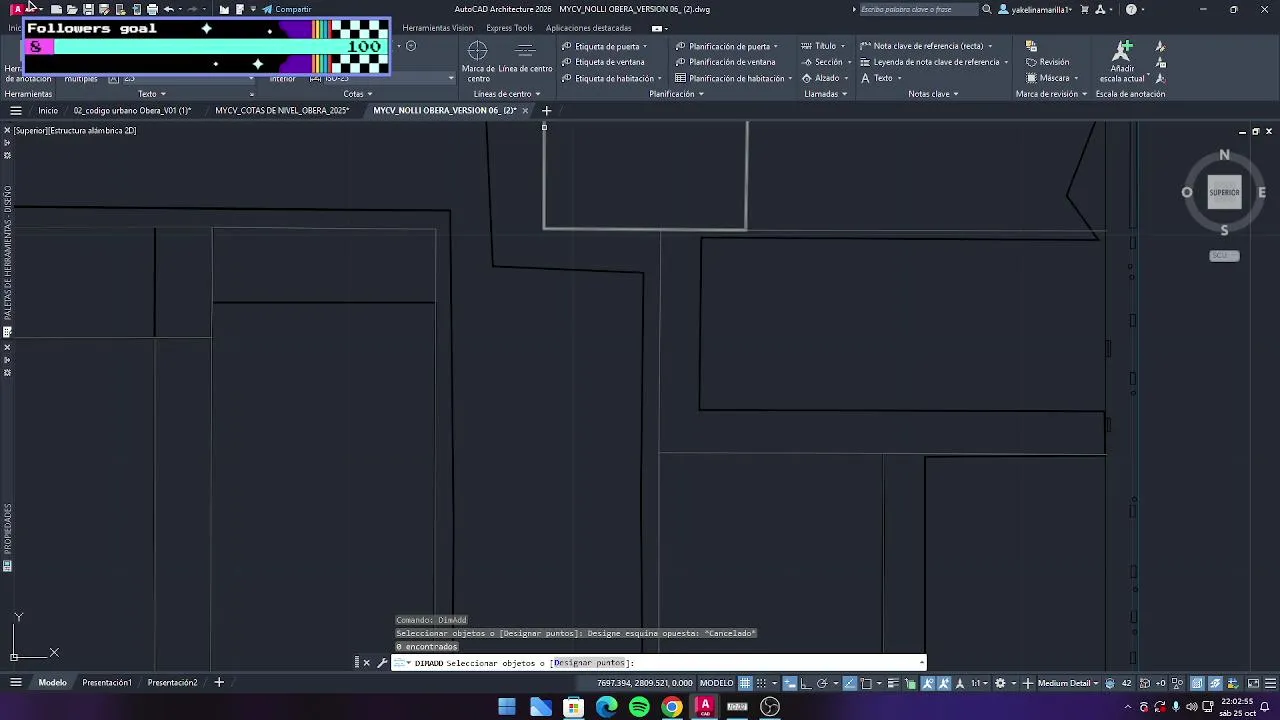Open the yakelinamarilla1 account menu
The image size is (1280, 720).
tap(1035, 9)
